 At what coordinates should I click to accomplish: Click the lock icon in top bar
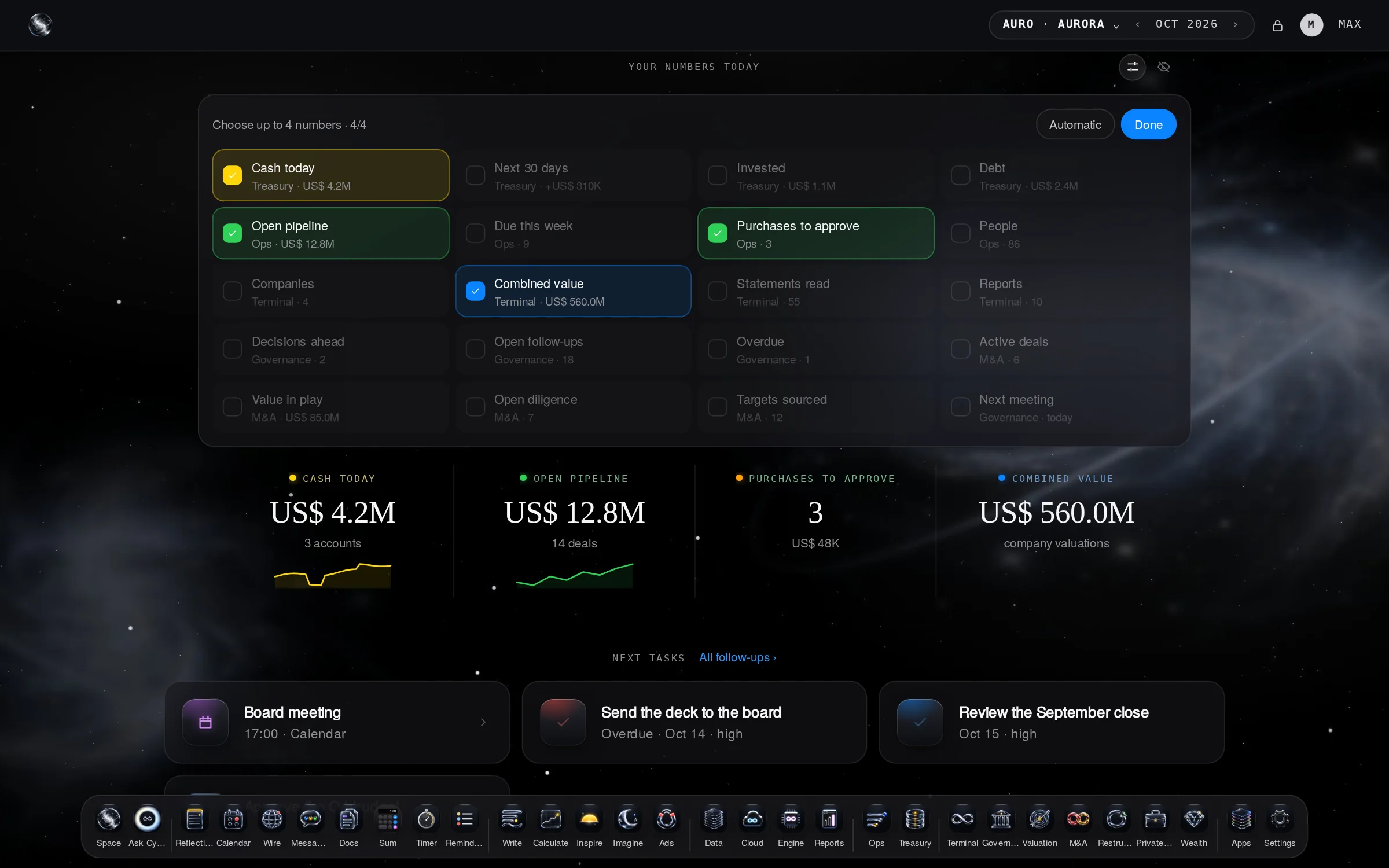coord(1277,25)
